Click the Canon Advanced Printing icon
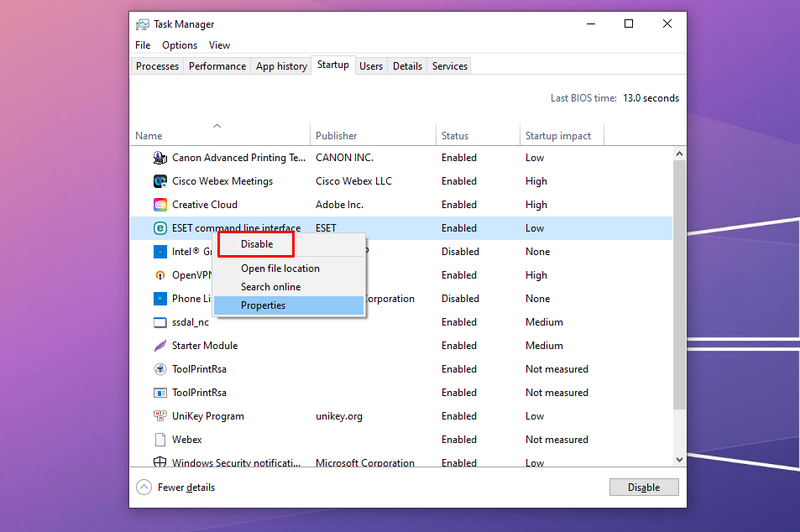This screenshot has width=800, height=532. 160,158
